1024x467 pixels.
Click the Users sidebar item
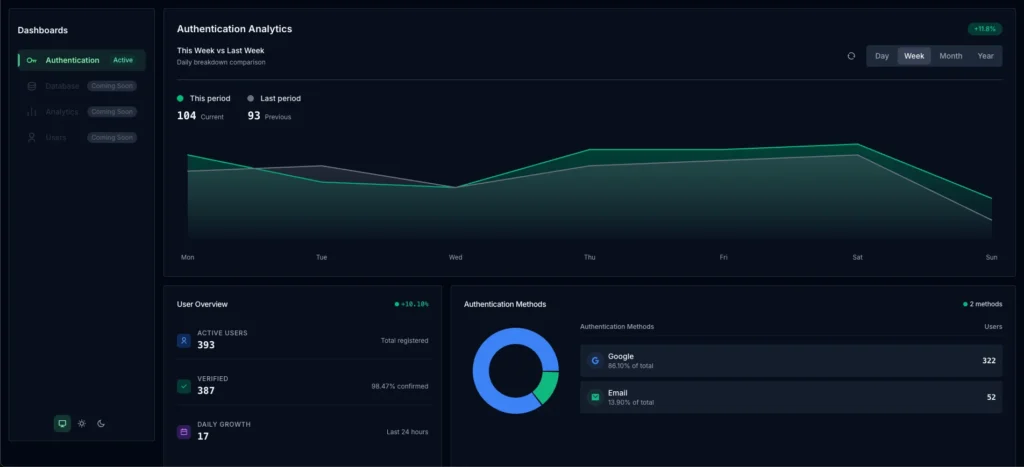point(82,138)
